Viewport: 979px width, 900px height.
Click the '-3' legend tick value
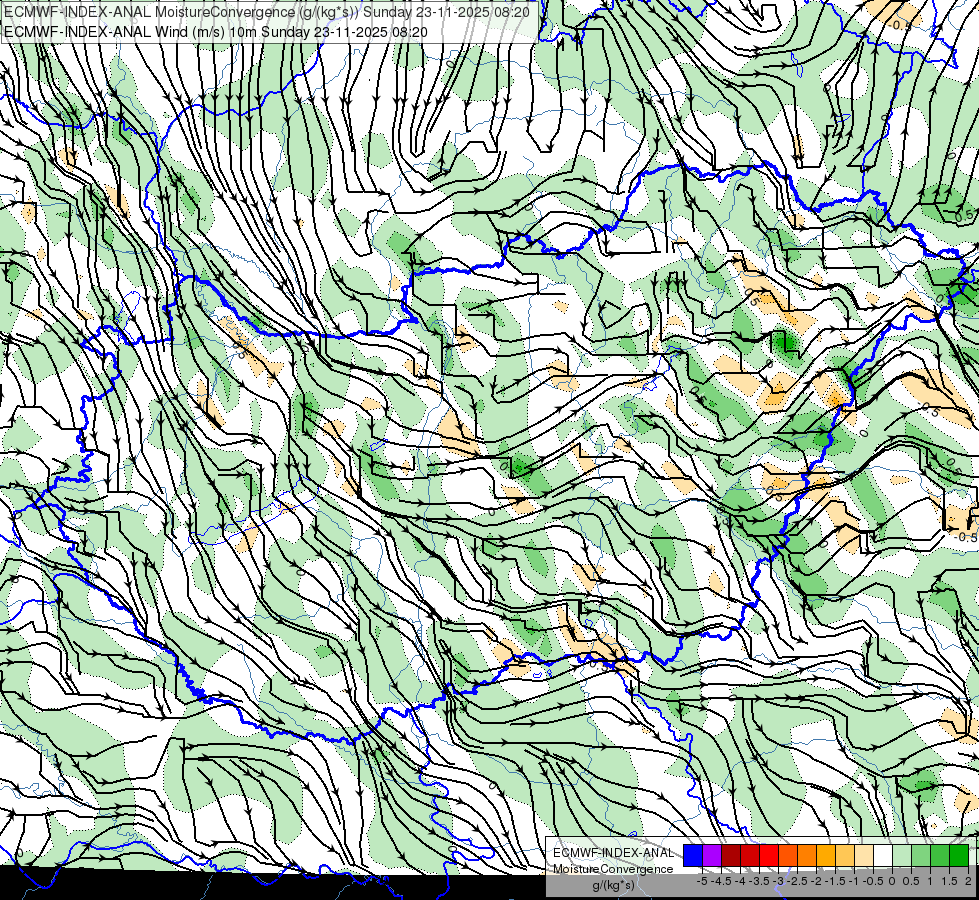(x=778, y=881)
